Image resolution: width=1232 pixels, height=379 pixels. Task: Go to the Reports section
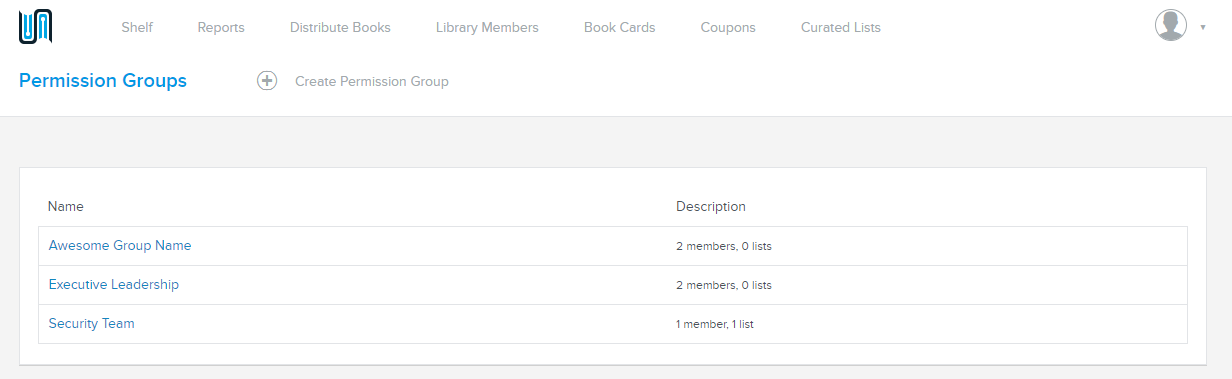tap(221, 27)
